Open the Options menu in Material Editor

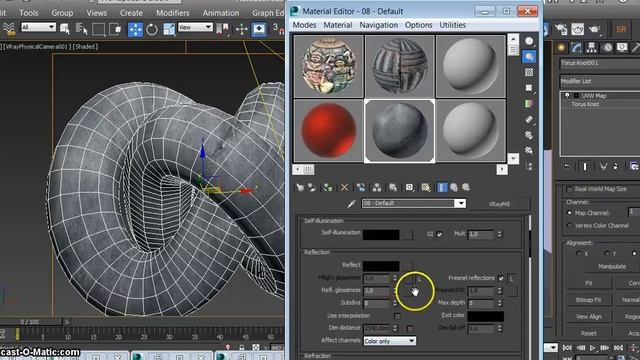[x=418, y=25]
